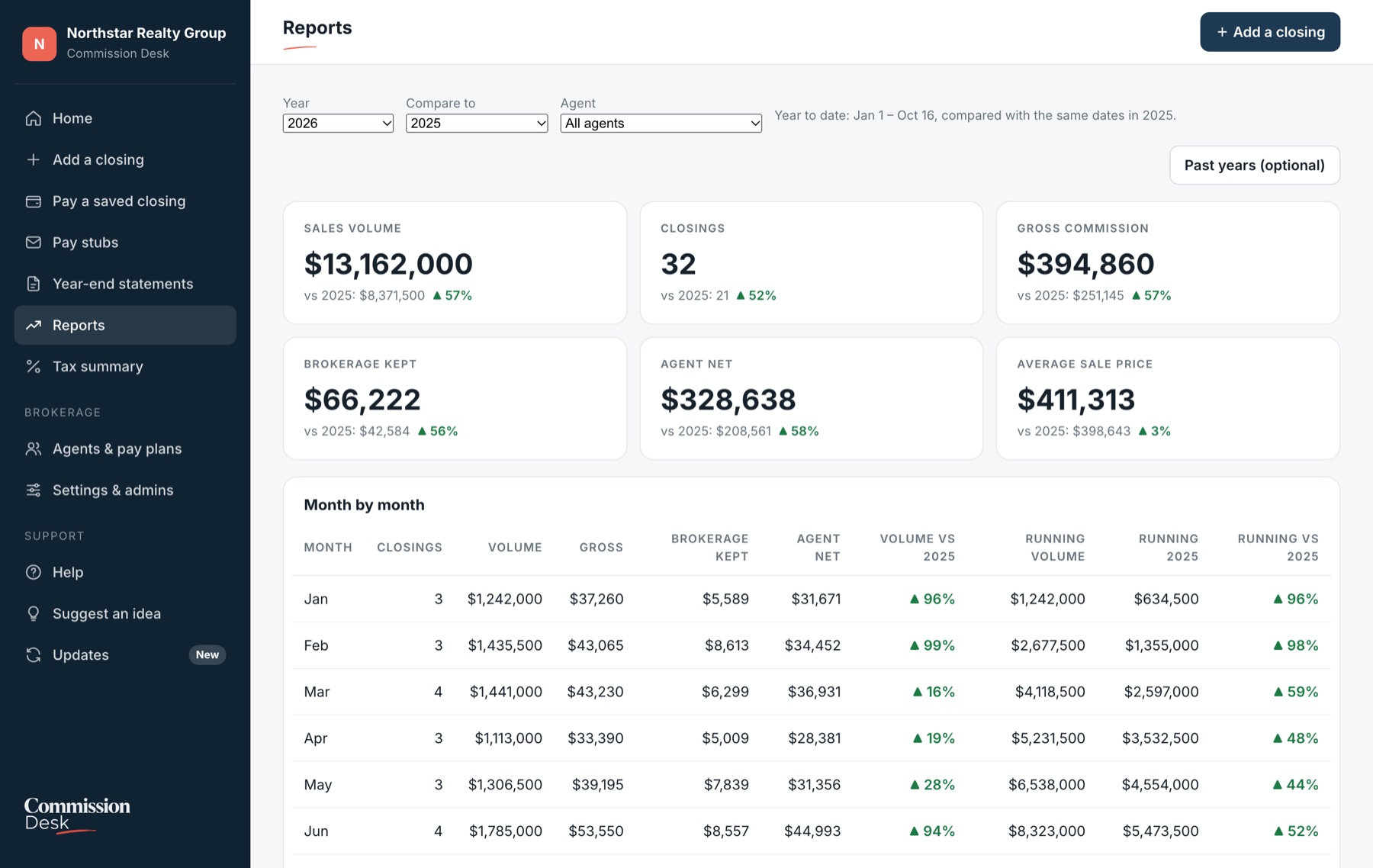
Task: Open Agents & pay plans section
Action: coord(125,448)
